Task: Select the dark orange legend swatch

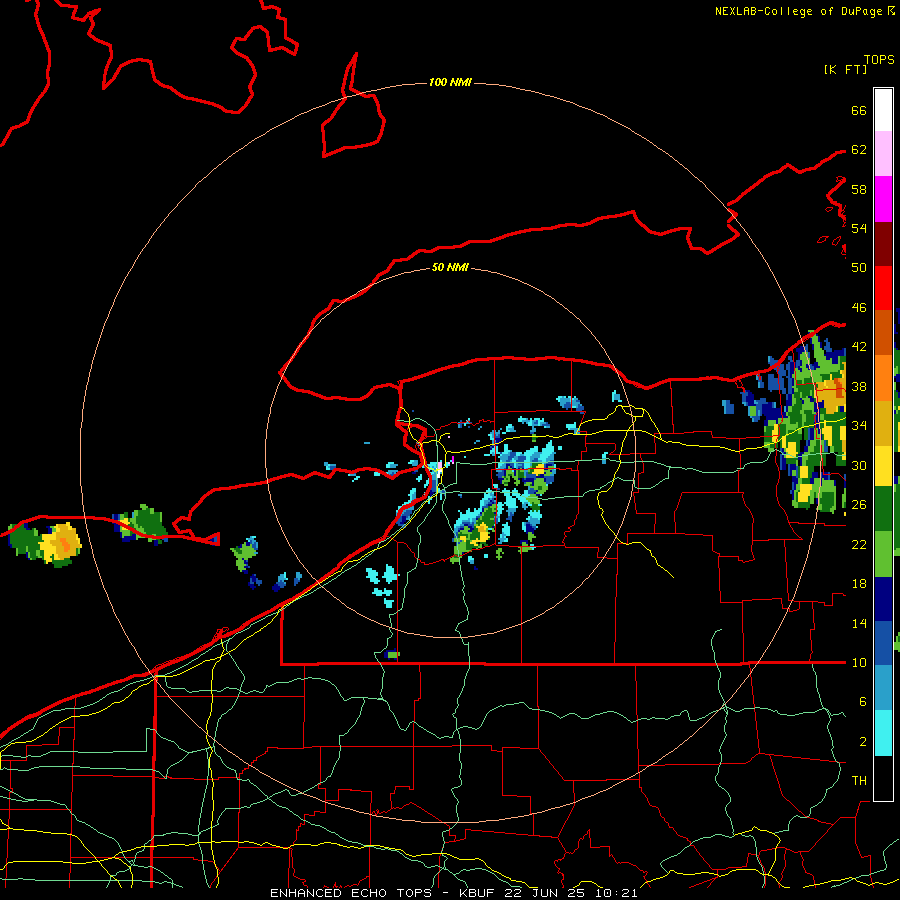Action: point(883,332)
